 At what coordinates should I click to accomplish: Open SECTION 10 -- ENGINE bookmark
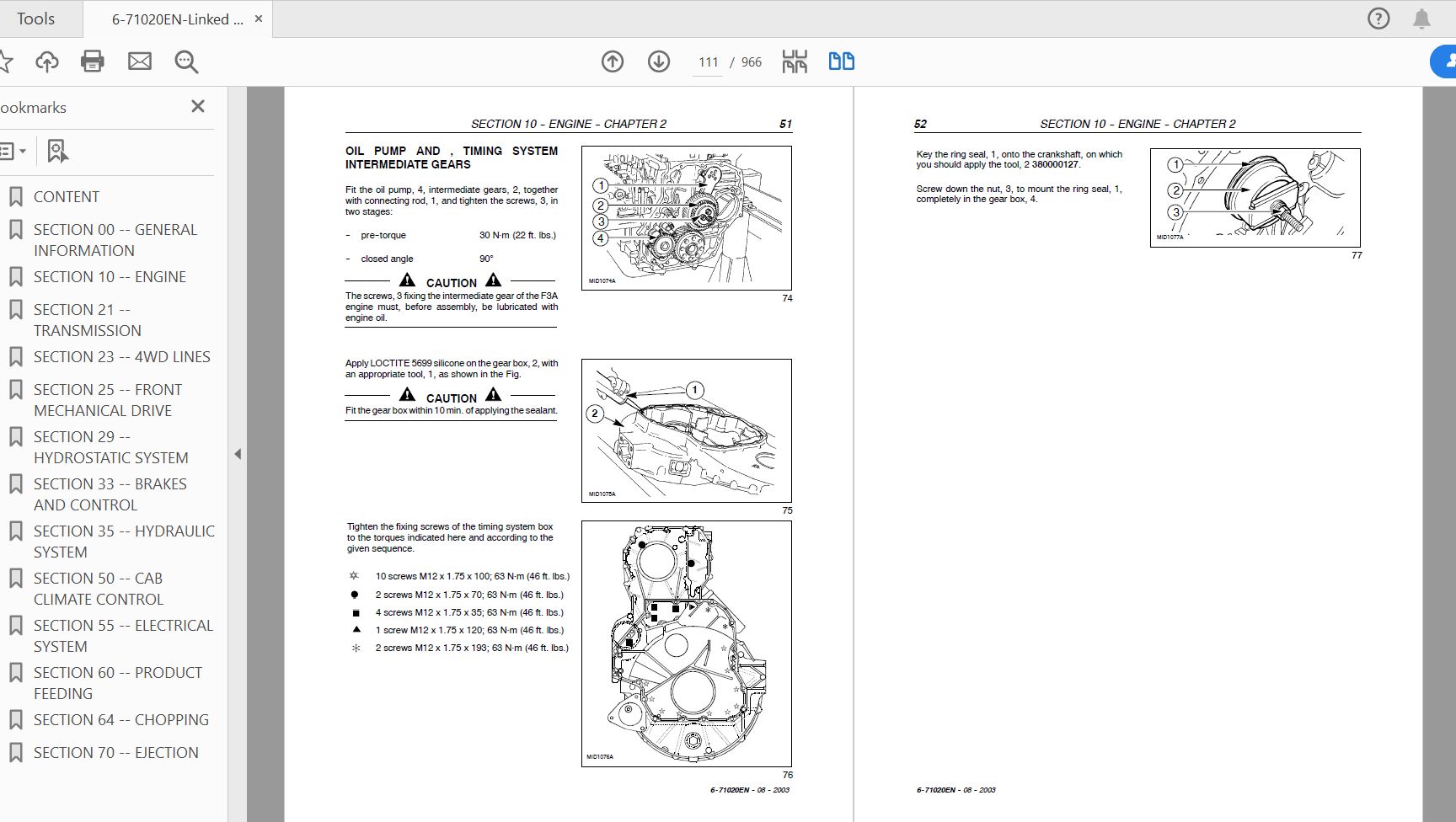pos(110,276)
